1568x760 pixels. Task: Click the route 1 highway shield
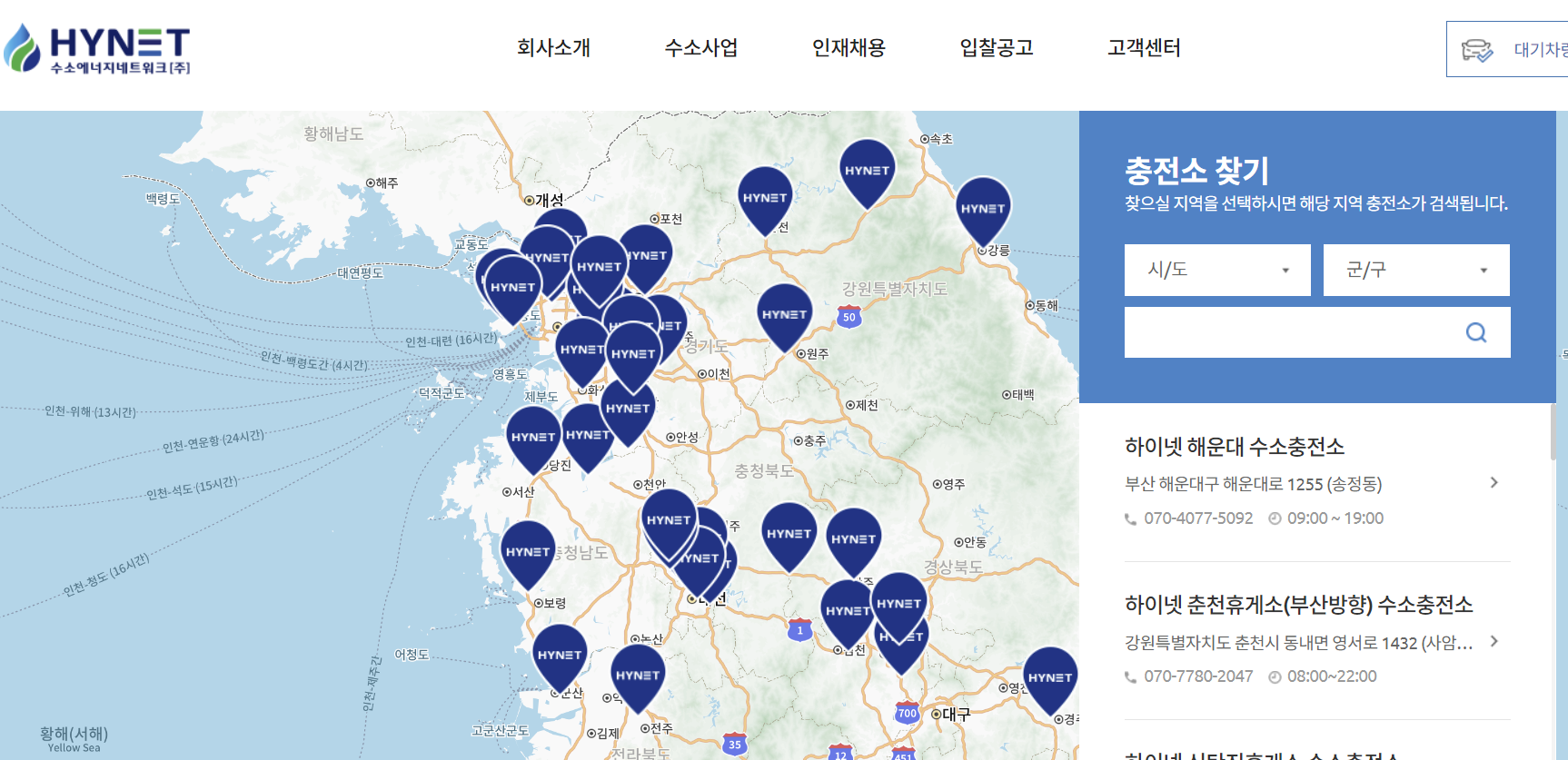799,629
